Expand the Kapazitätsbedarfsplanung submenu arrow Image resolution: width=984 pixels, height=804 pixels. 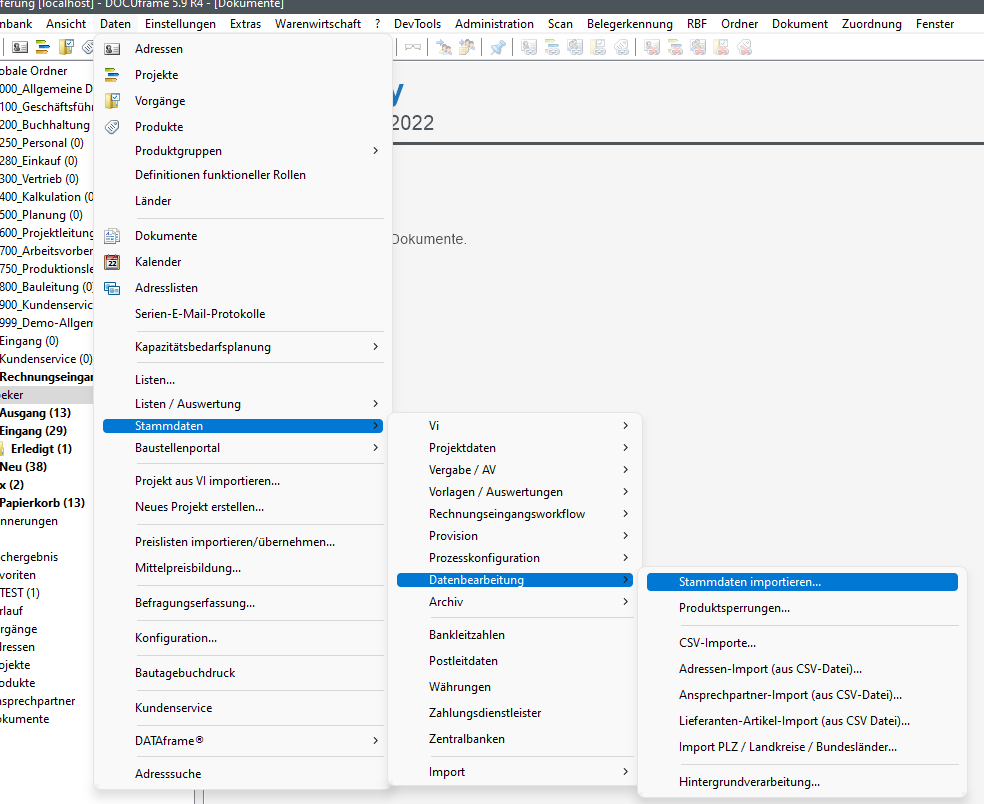click(x=375, y=346)
